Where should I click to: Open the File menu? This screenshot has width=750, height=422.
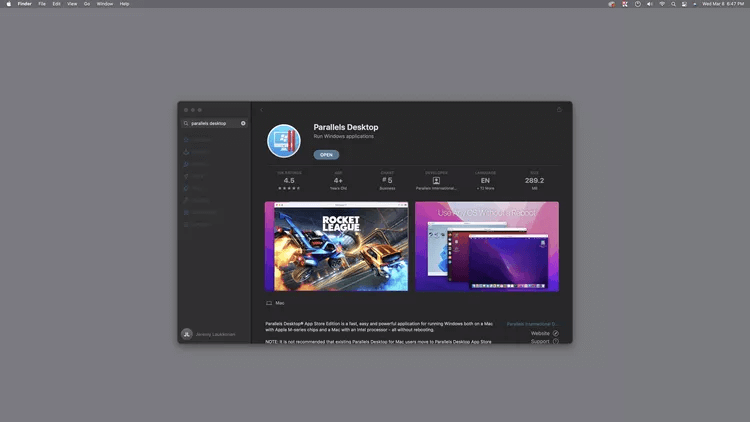click(x=42, y=4)
